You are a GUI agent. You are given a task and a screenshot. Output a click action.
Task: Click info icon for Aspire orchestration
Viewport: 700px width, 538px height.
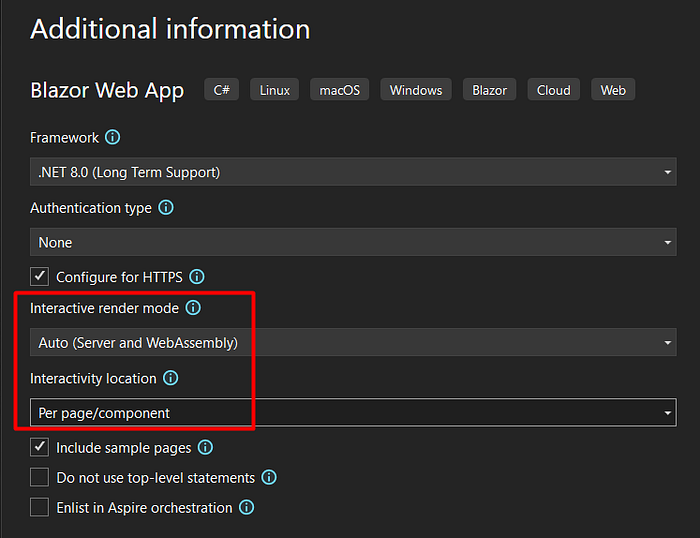[x=246, y=507]
